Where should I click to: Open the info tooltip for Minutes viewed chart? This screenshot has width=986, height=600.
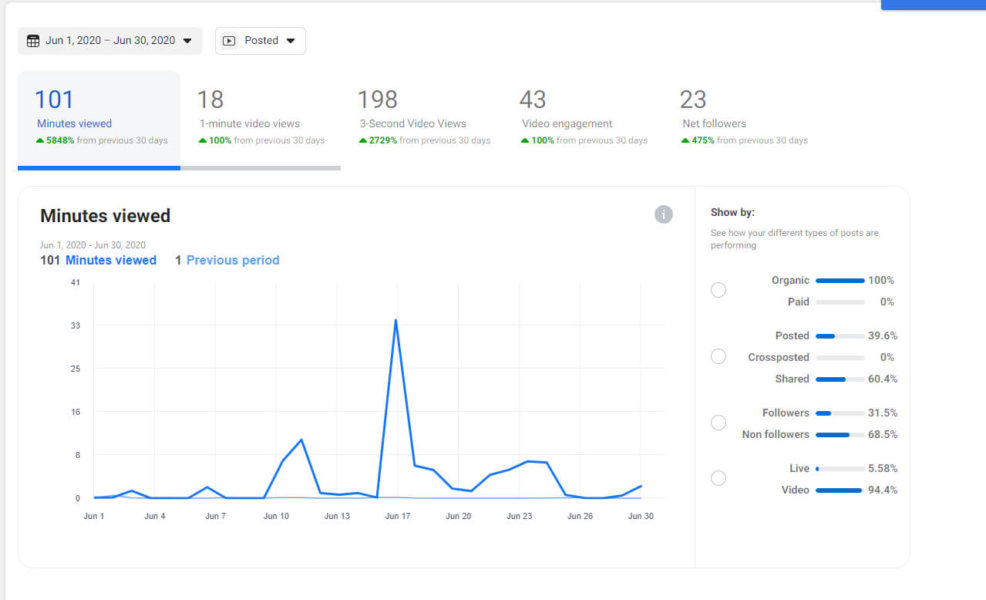(663, 214)
